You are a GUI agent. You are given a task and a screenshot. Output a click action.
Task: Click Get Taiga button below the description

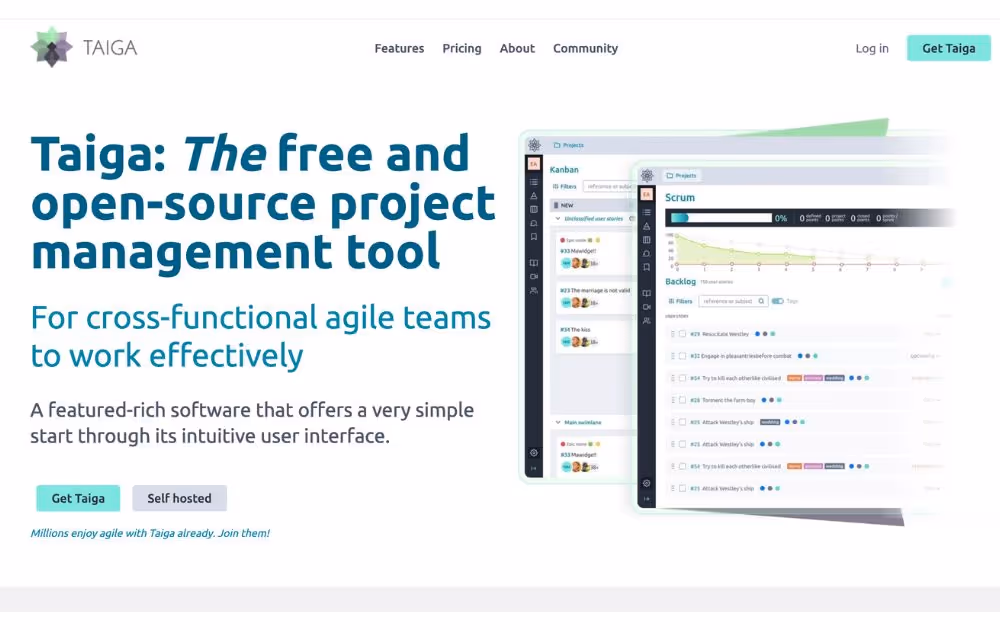78,498
